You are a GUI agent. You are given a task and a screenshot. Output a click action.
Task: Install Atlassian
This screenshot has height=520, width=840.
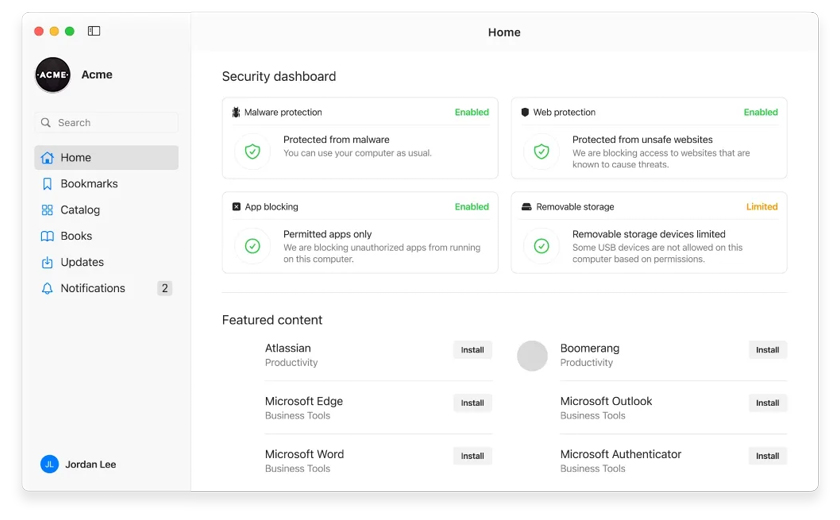tap(472, 350)
